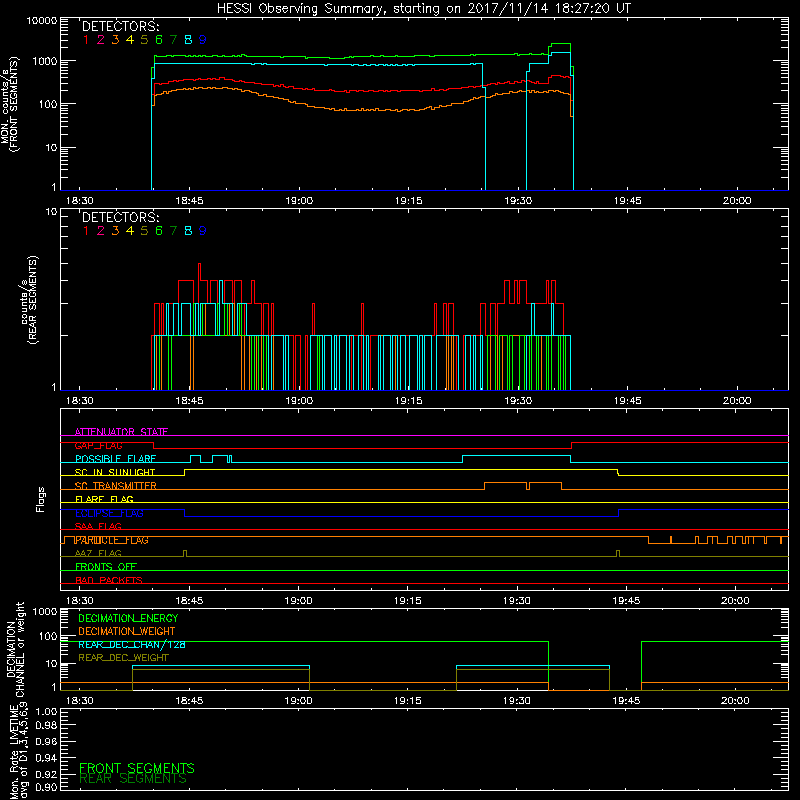
Task: Select detector 7 in rear segments legend
Action: tap(173, 231)
